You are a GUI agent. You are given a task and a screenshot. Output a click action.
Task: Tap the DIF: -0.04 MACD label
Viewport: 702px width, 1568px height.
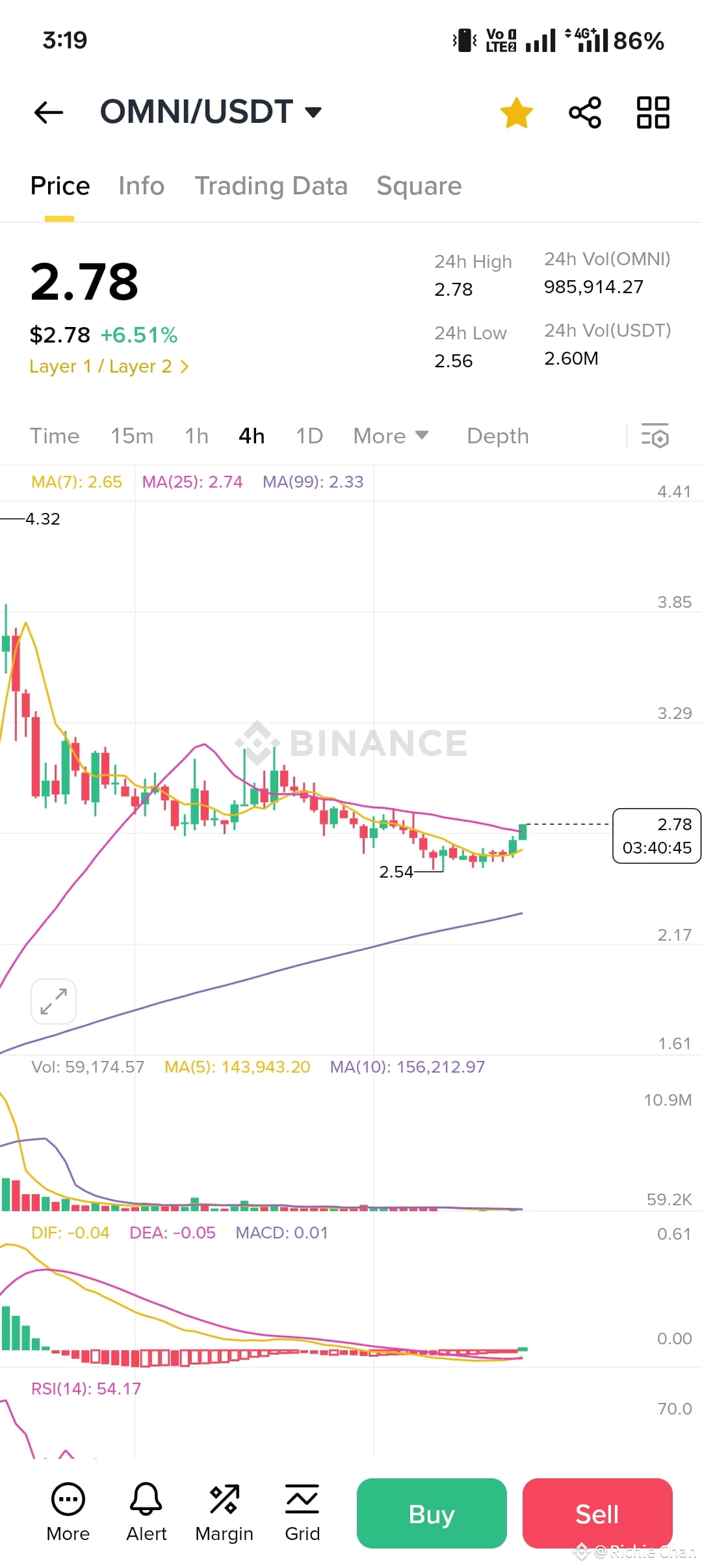coord(70,1233)
